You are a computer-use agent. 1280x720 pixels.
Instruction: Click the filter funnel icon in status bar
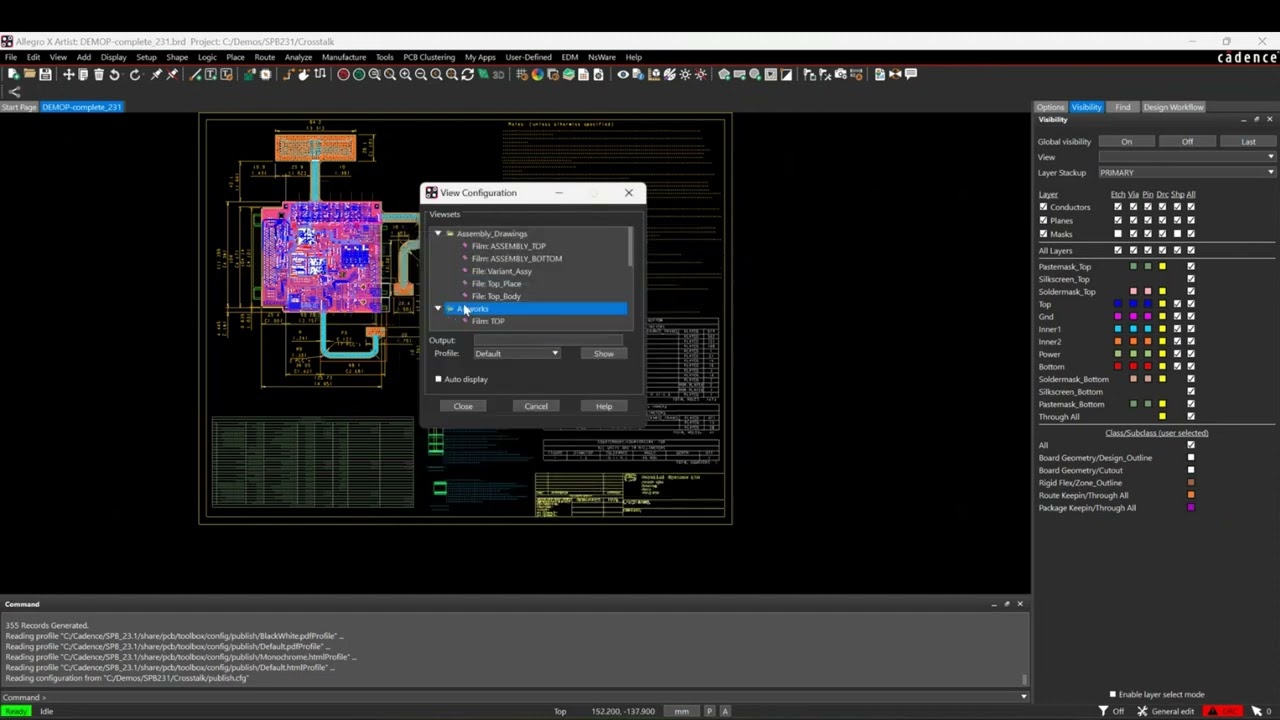coord(1103,711)
